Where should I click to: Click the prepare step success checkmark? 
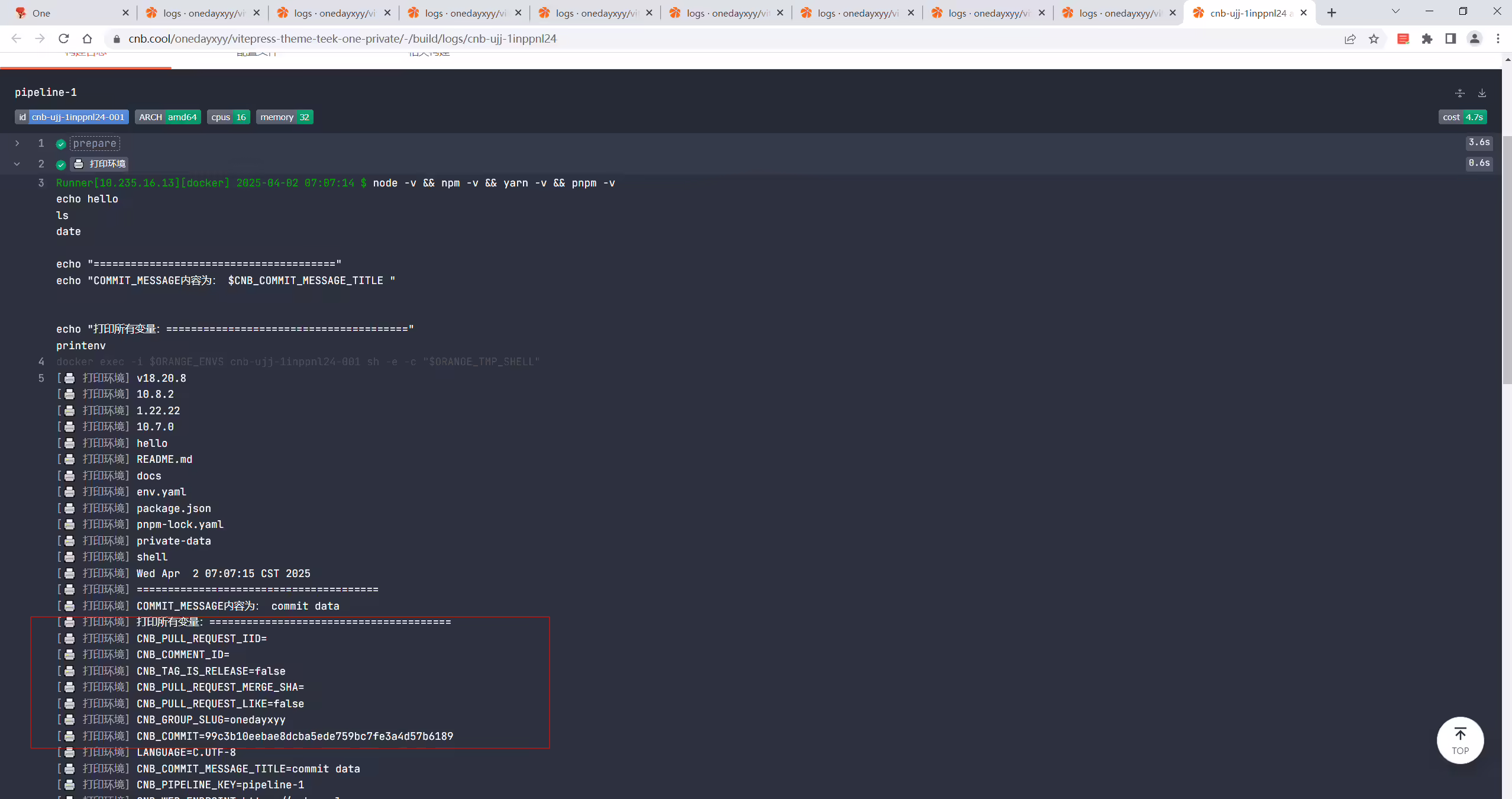click(x=60, y=144)
